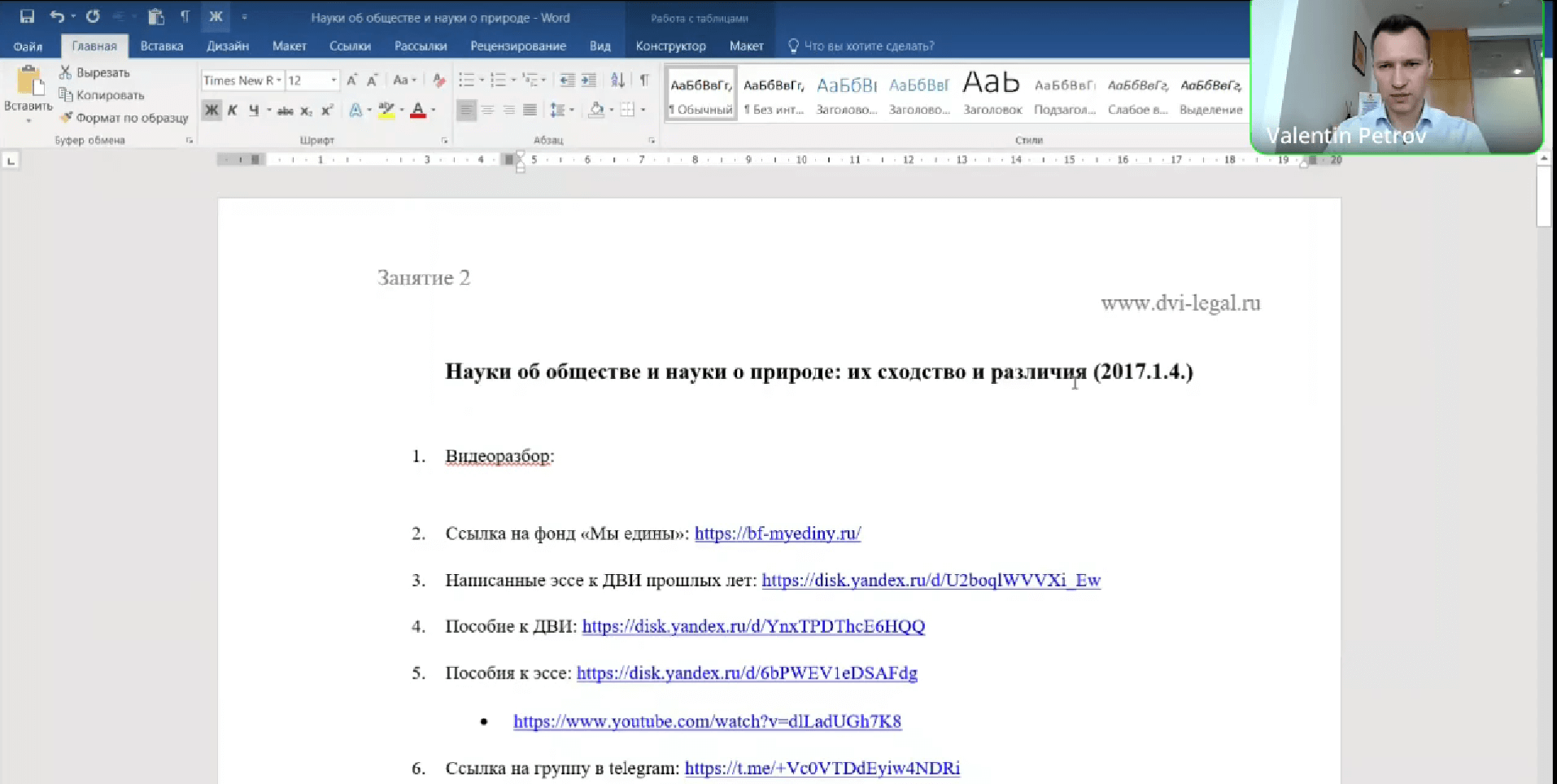This screenshot has width=1557, height=784.
Task: Toggle bold formatting (Ж)
Action: point(211,110)
